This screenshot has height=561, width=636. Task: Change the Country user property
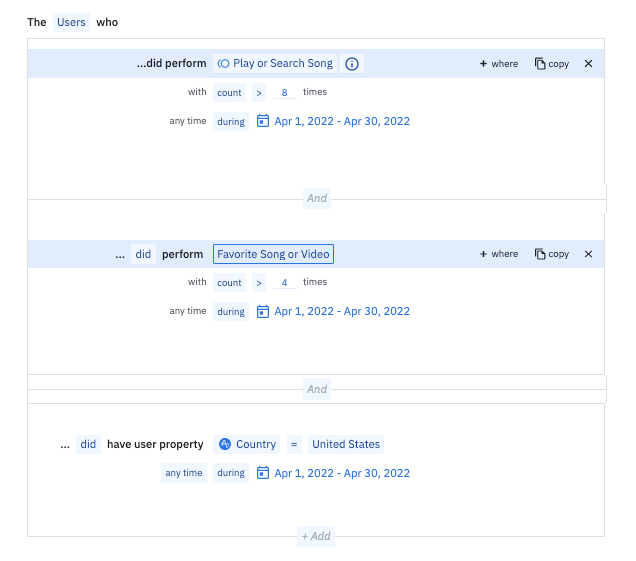click(x=247, y=444)
